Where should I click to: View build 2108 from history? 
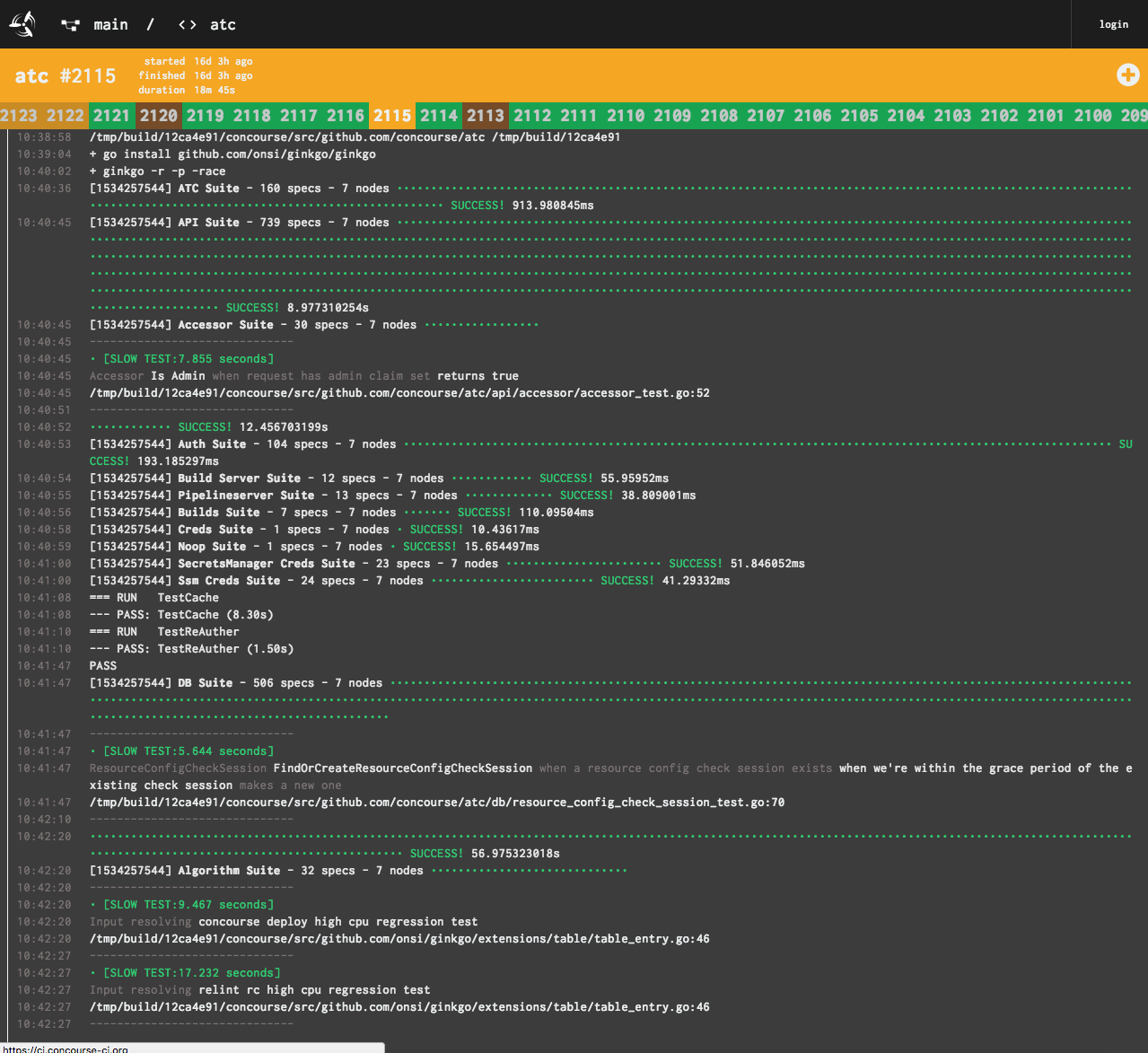(719, 116)
